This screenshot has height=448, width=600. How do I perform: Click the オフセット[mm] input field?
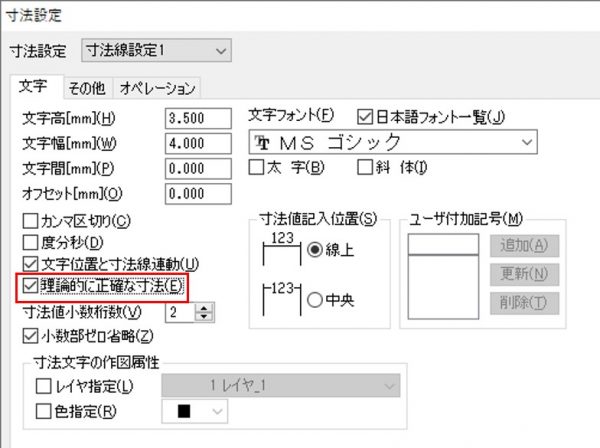click(198, 194)
